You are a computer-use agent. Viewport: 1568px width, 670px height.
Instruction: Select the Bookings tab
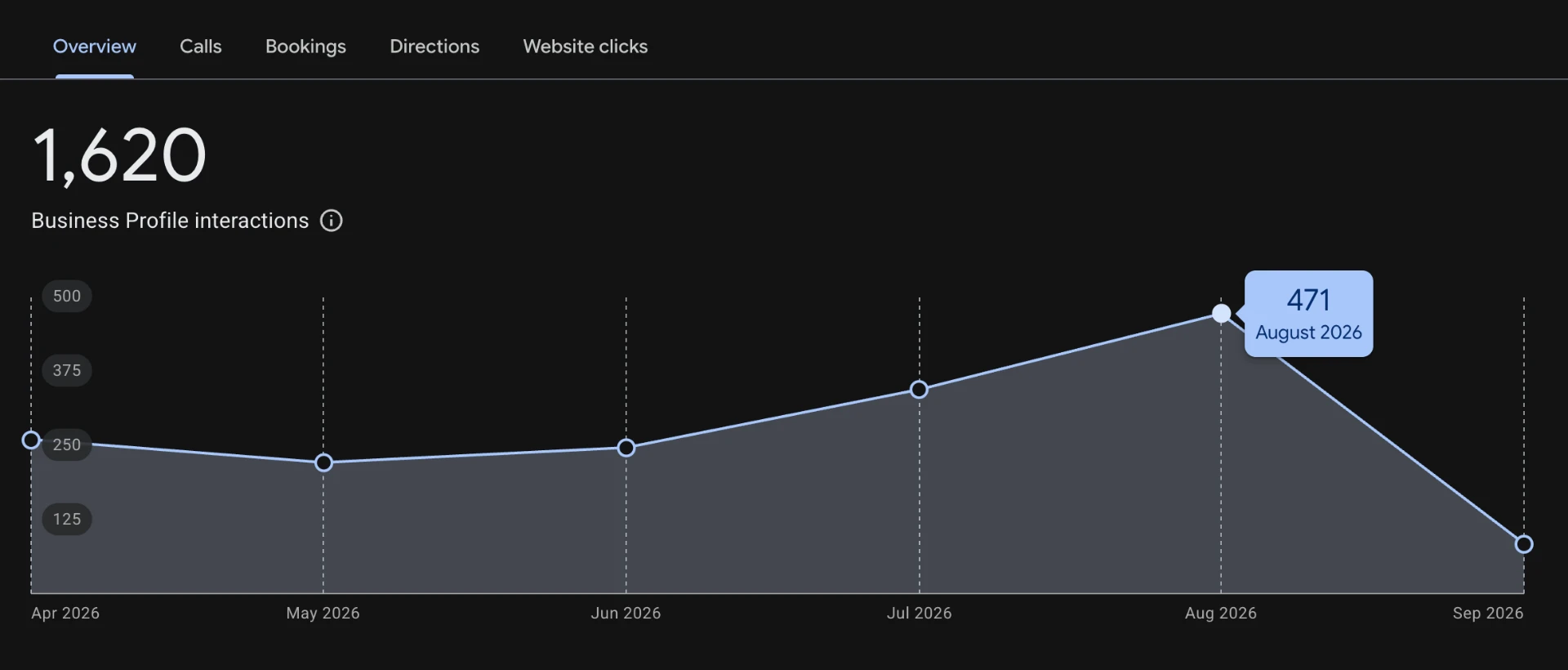pos(305,47)
